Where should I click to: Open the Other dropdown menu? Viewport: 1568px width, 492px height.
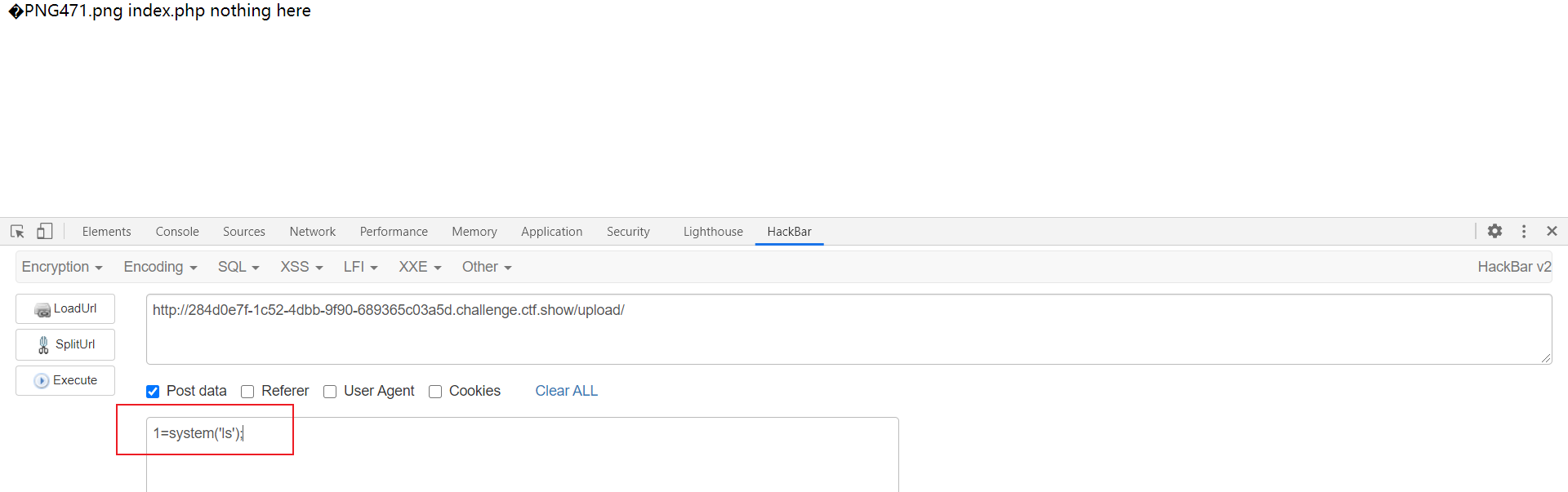(x=487, y=267)
